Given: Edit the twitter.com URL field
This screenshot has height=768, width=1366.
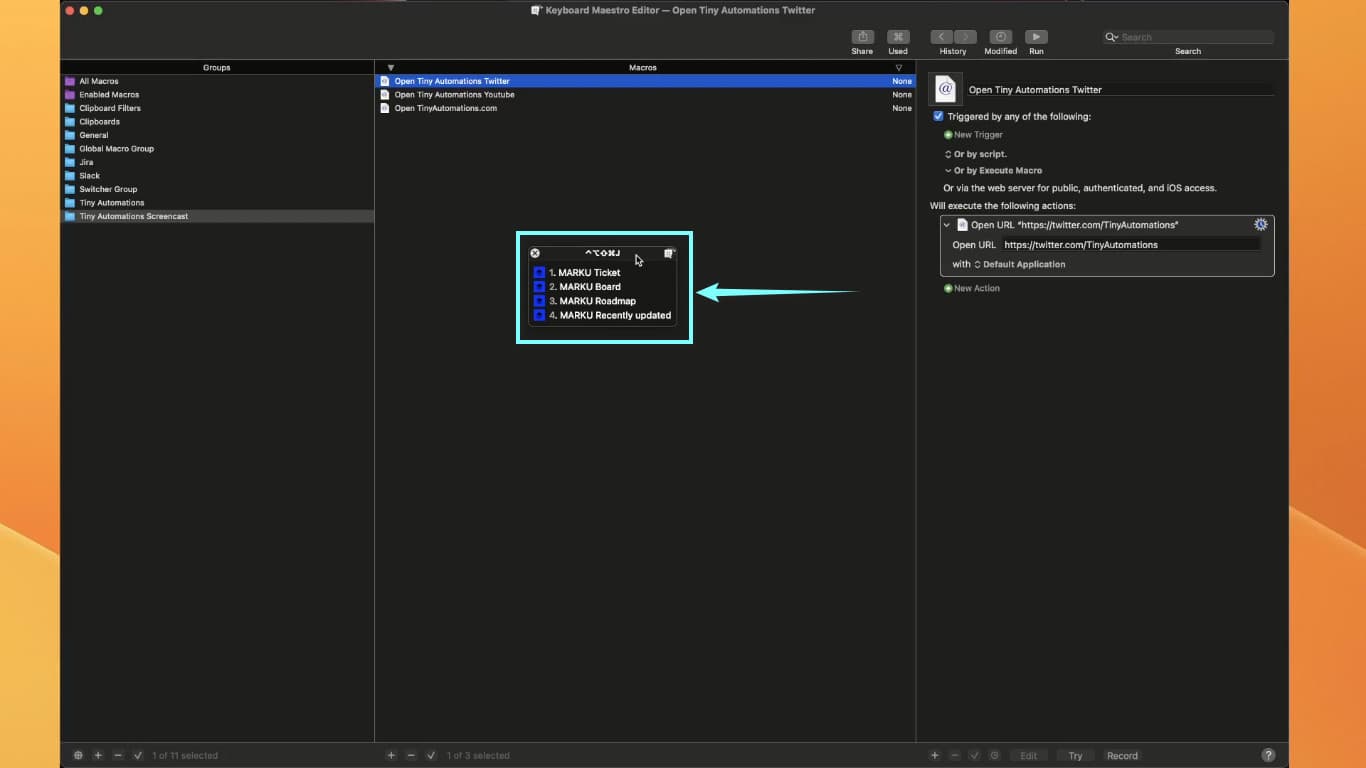Looking at the screenshot, I should 1131,244.
